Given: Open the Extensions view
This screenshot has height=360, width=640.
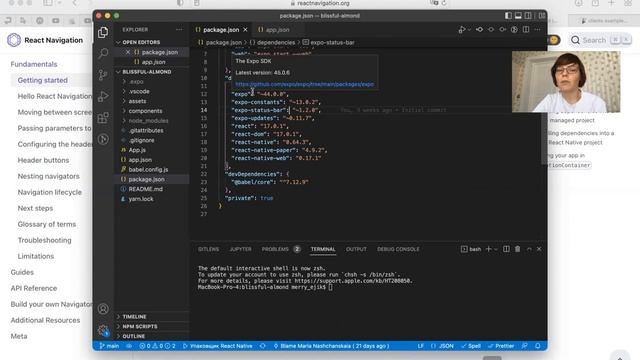Looking at the screenshot, I should click(103, 118).
